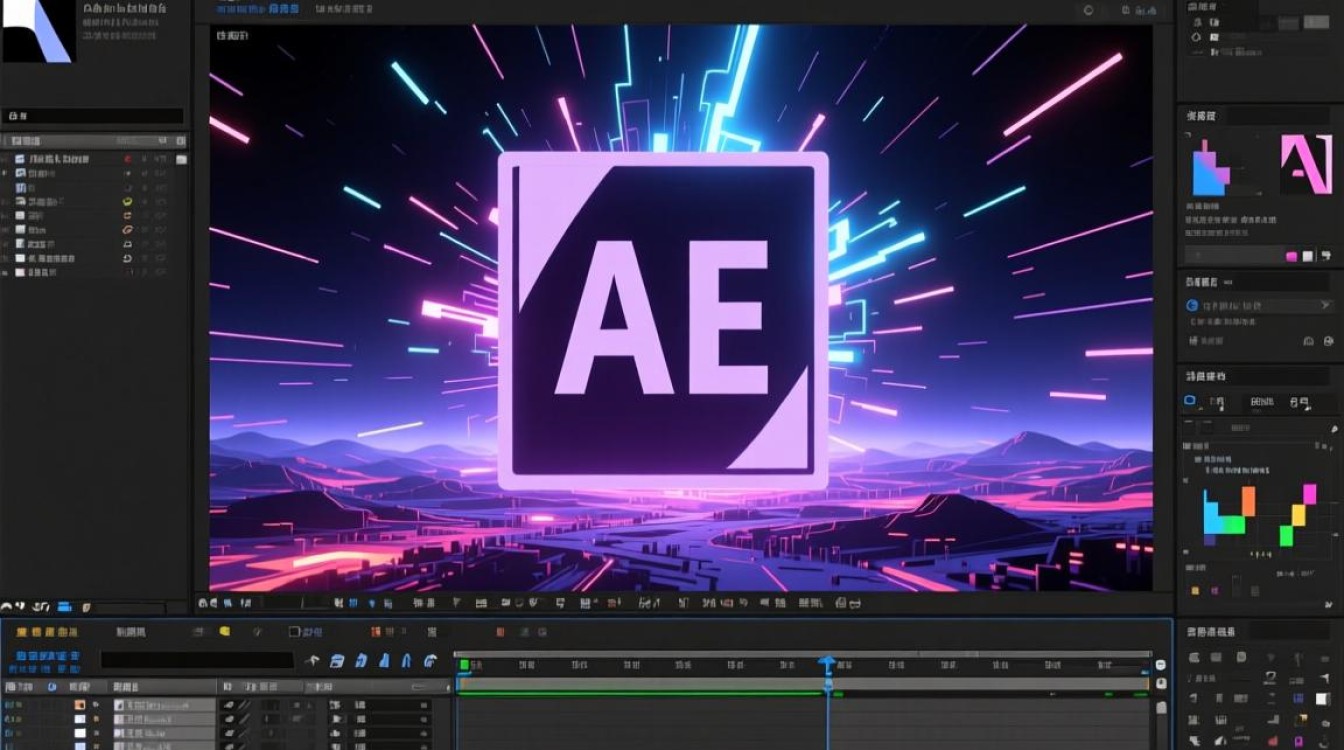
Task: Click the blue folder icon below project panel
Action: click(65, 606)
